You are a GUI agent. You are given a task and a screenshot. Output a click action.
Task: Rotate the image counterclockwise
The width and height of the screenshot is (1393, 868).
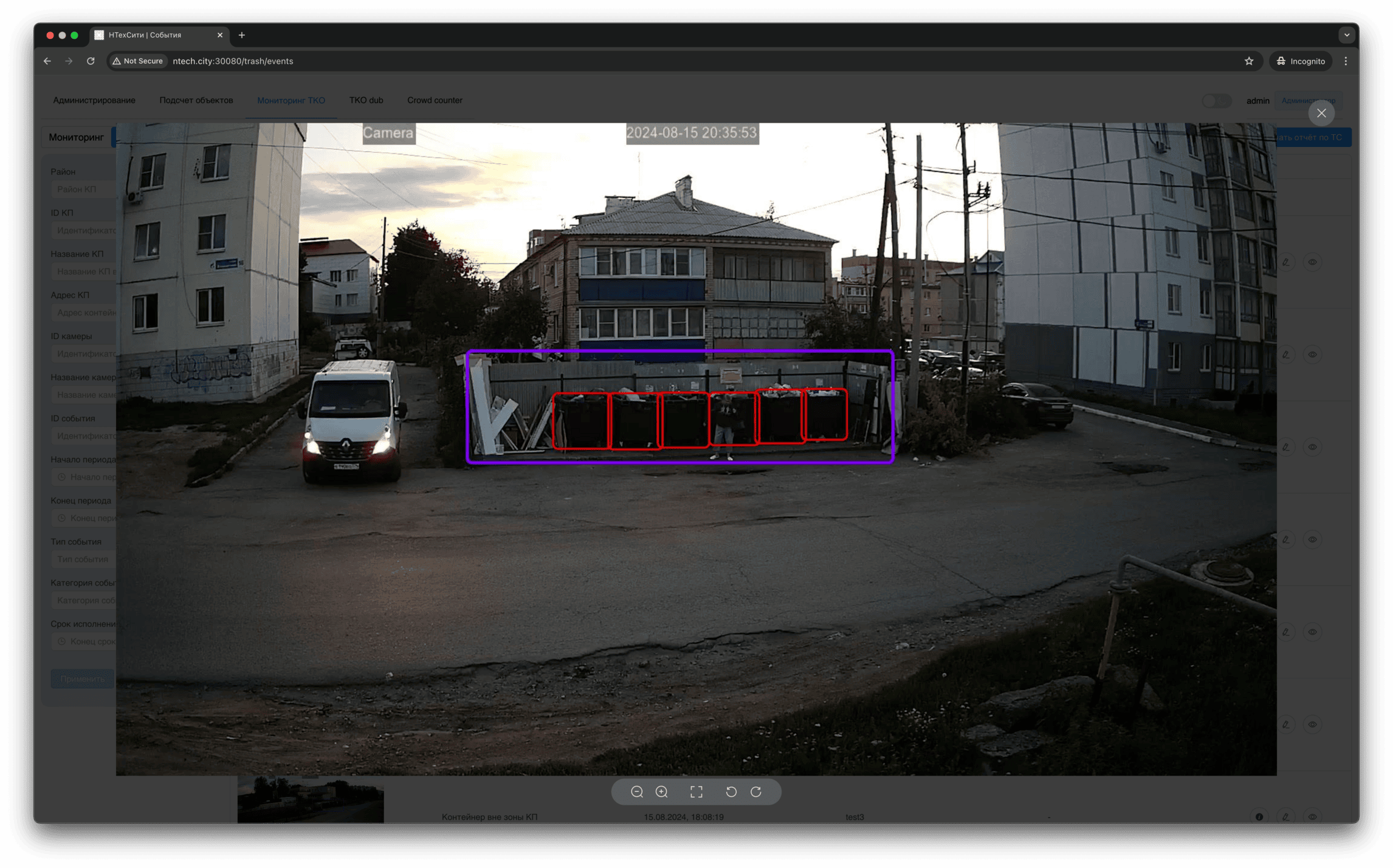tap(731, 791)
